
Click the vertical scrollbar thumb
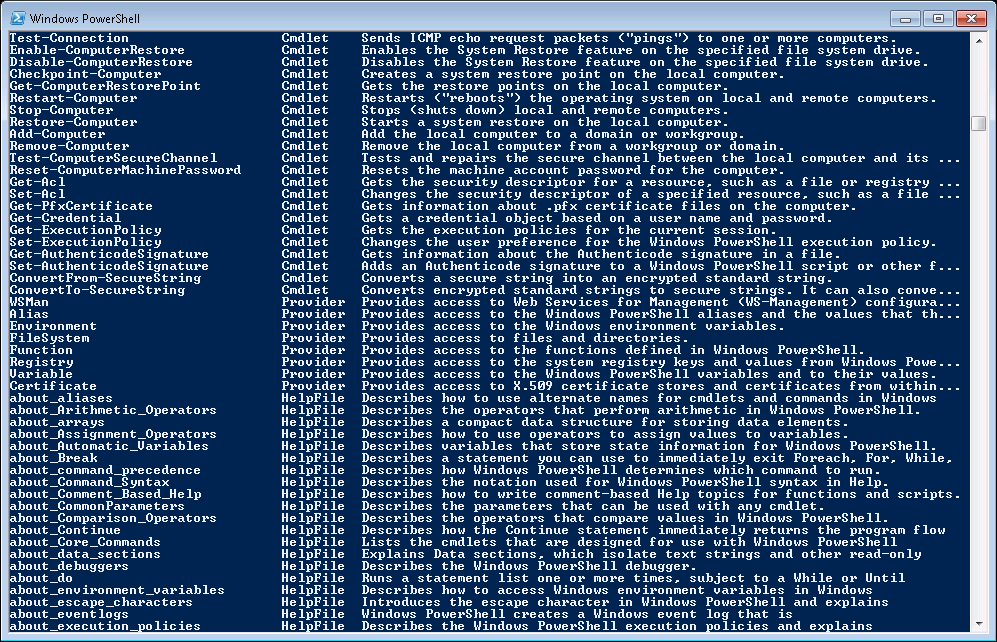tap(979, 123)
